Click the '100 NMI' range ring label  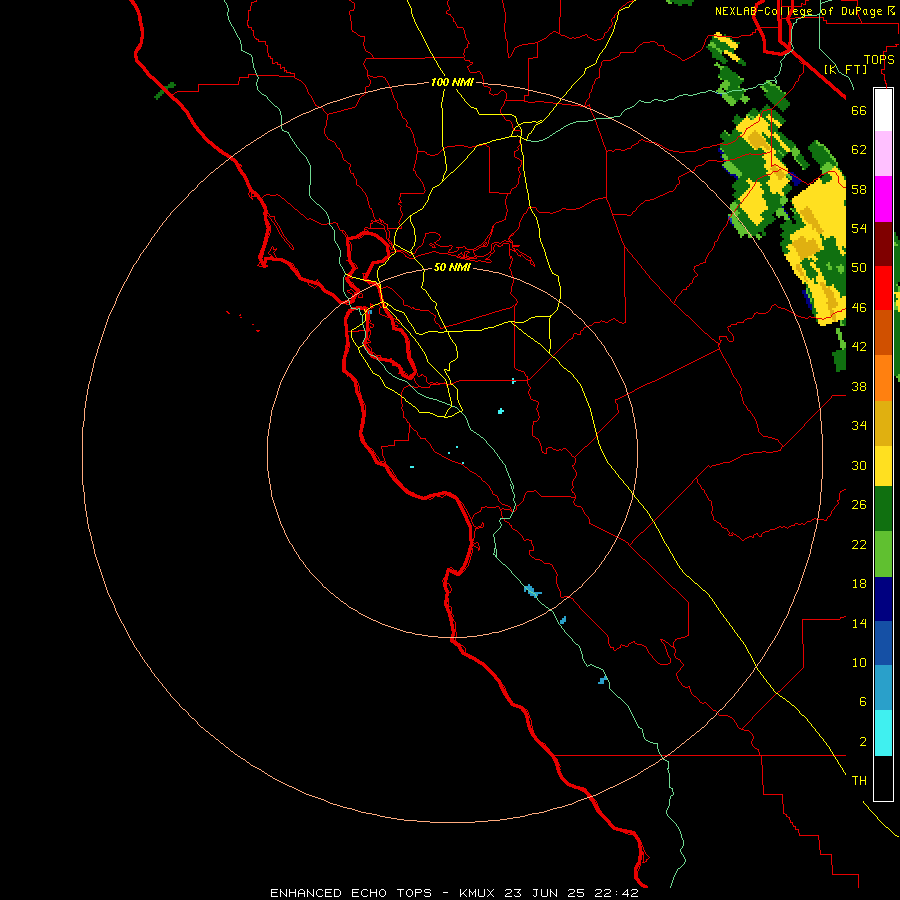pyautogui.click(x=452, y=82)
